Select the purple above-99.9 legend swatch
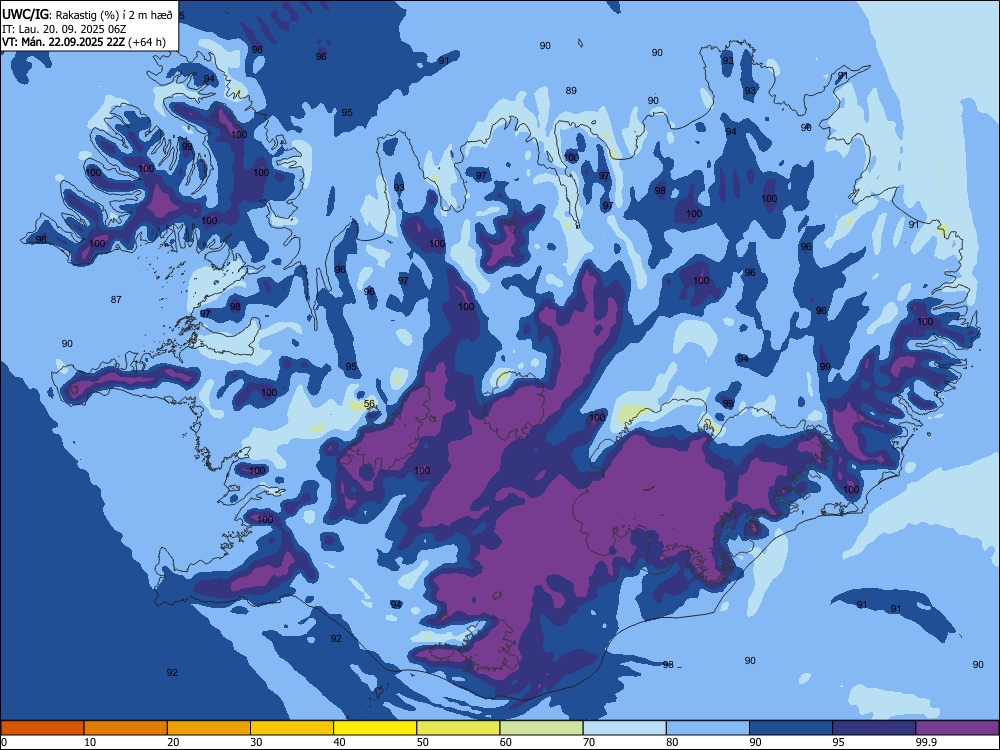This screenshot has height=750, width=1000. coord(957,728)
